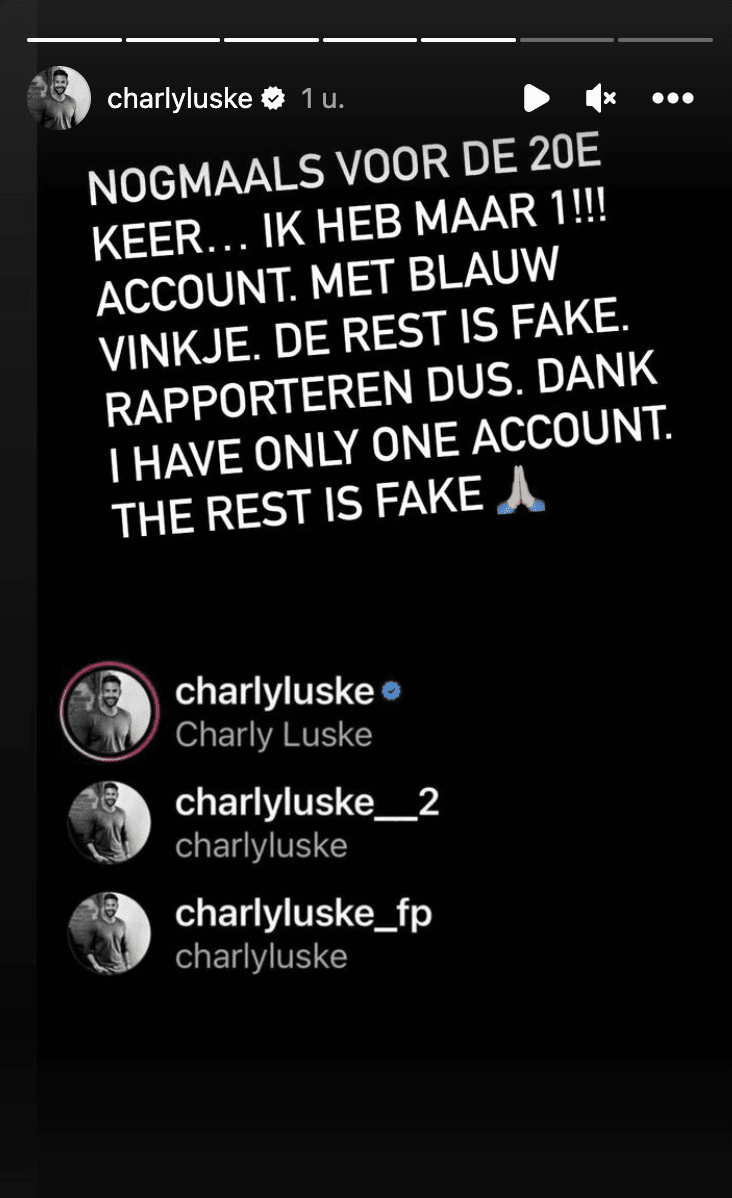Image resolution: width=732 pixels, height=1198 pixels.
Task: Skip to last story progress segment
Action: [x=666, y=40]
